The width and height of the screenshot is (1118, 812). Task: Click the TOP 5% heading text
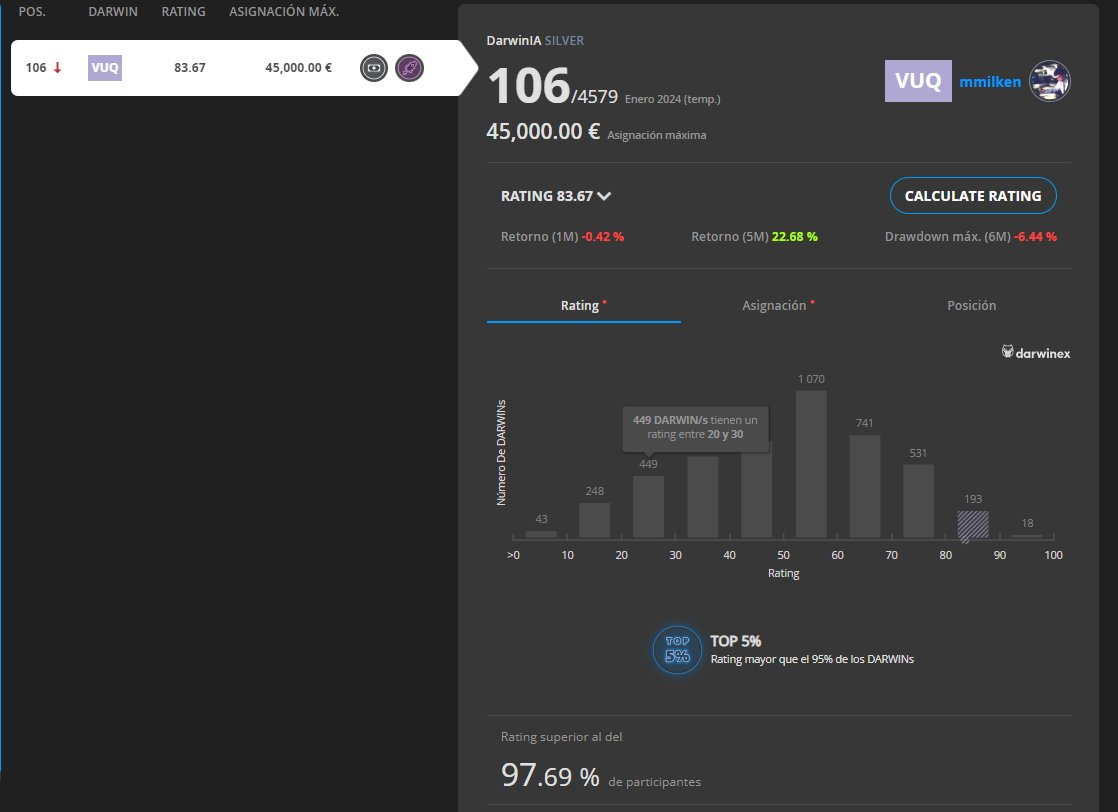click(x=735, y=641)
